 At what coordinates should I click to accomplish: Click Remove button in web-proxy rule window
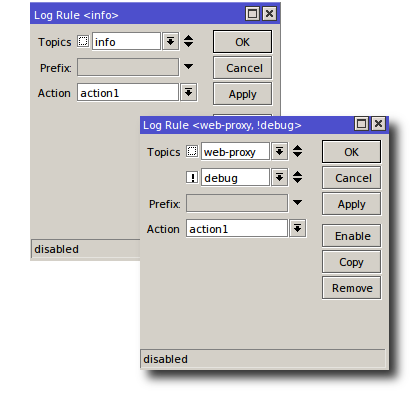(352, 288)
